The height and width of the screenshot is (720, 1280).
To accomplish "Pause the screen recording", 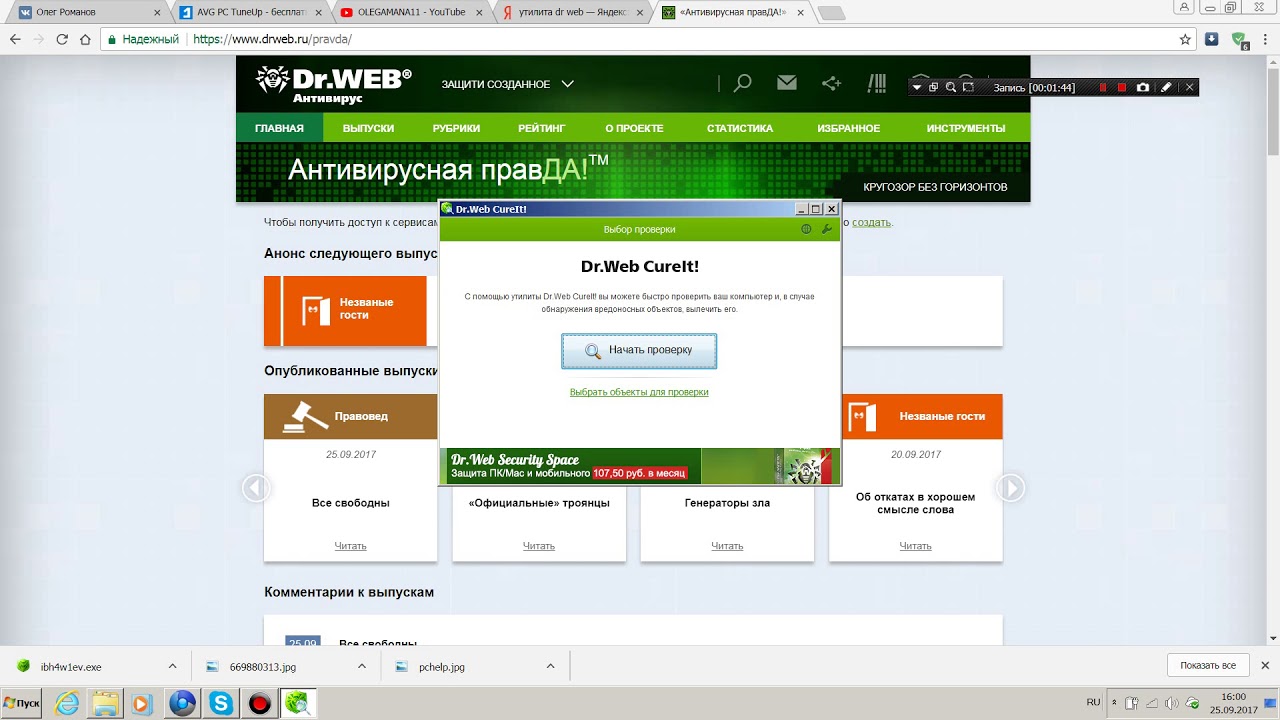I will (1103, 88).
